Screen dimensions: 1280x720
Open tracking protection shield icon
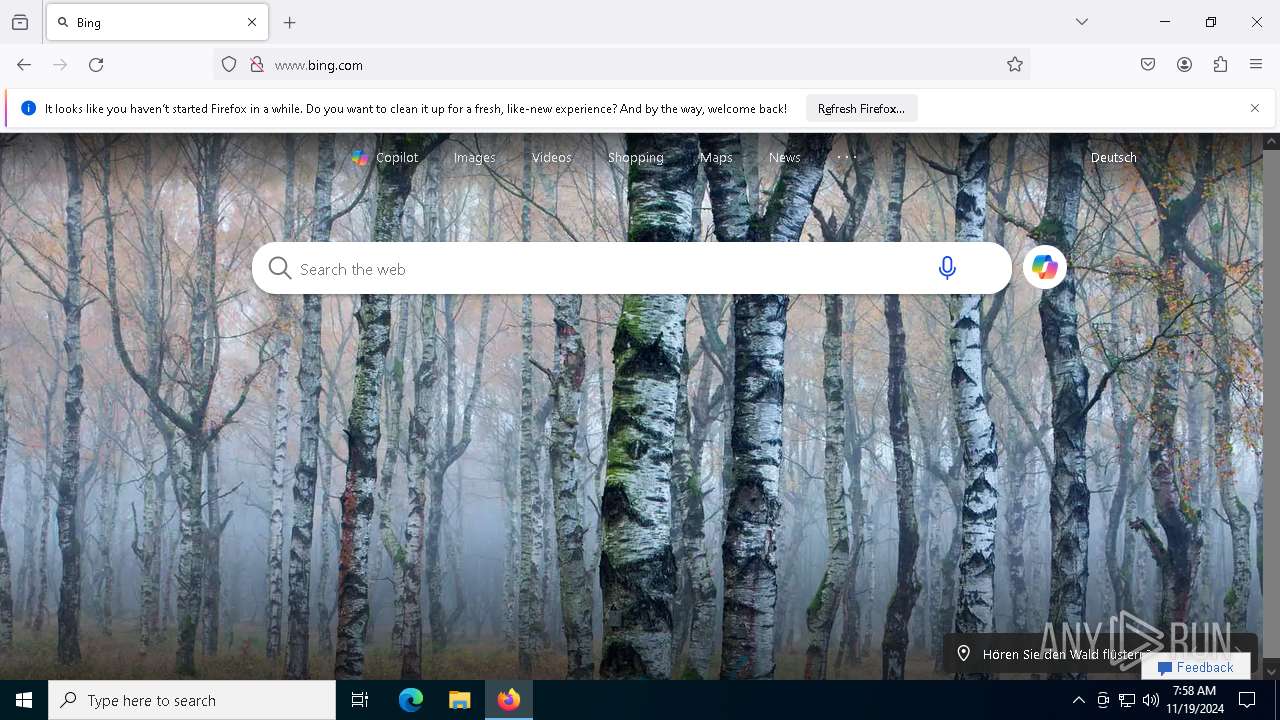(x=229, y=65)
